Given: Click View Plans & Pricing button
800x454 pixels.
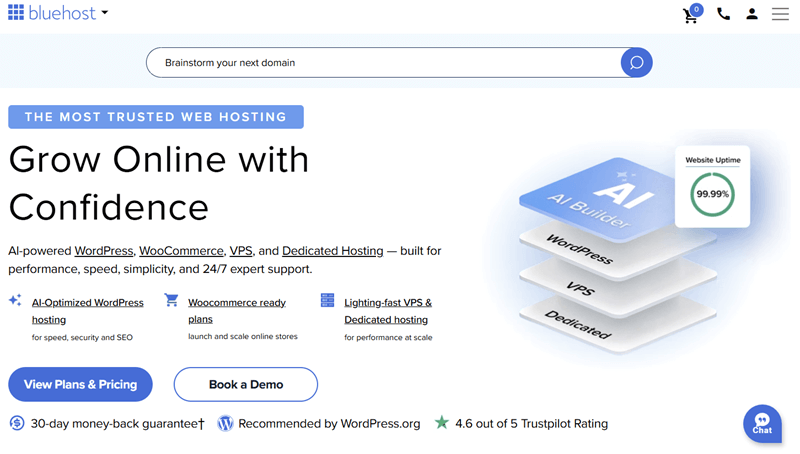Looking at the screenshot, I should tap(80, 384).
